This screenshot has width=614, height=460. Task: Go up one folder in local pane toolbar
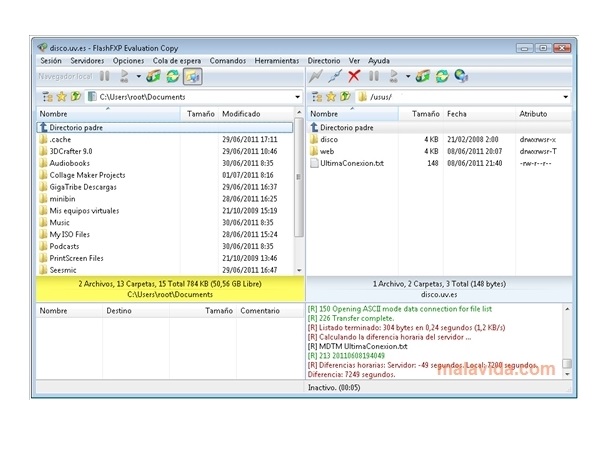[76, 97]
